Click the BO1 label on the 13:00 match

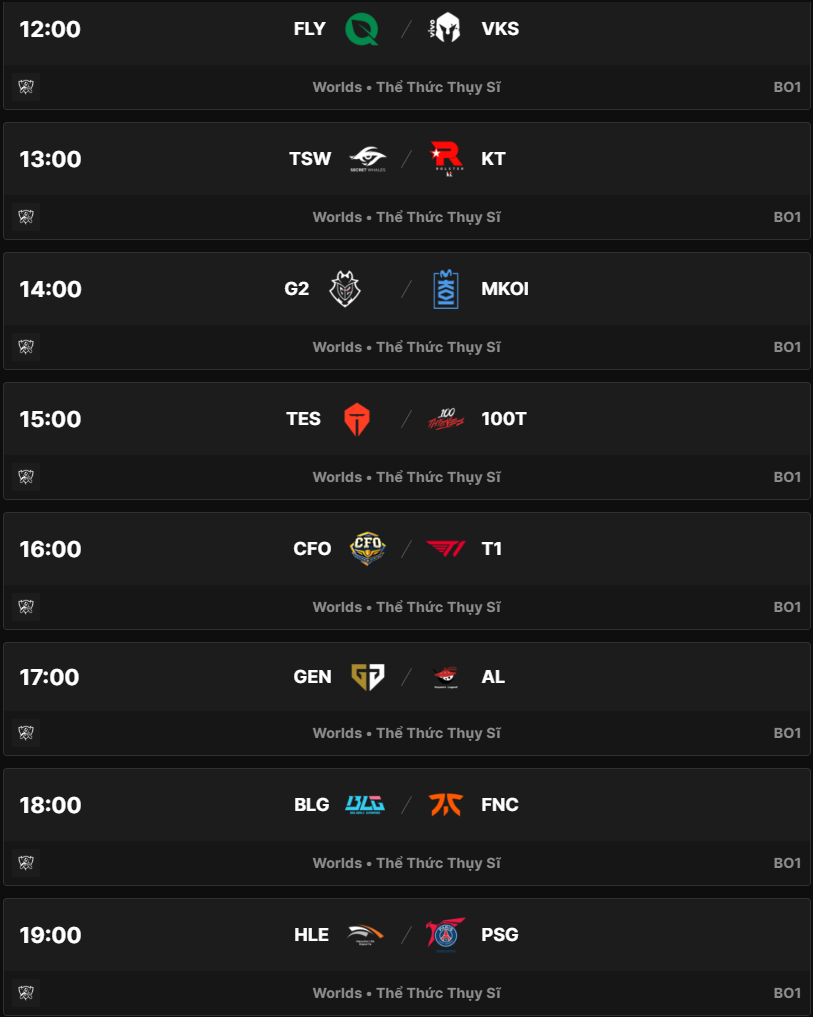click(x=787, y=217)
